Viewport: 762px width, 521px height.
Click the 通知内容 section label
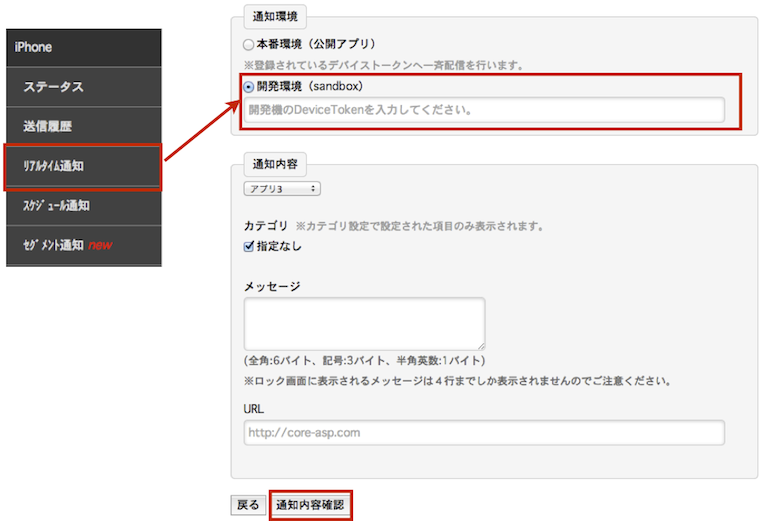[275, 164]
